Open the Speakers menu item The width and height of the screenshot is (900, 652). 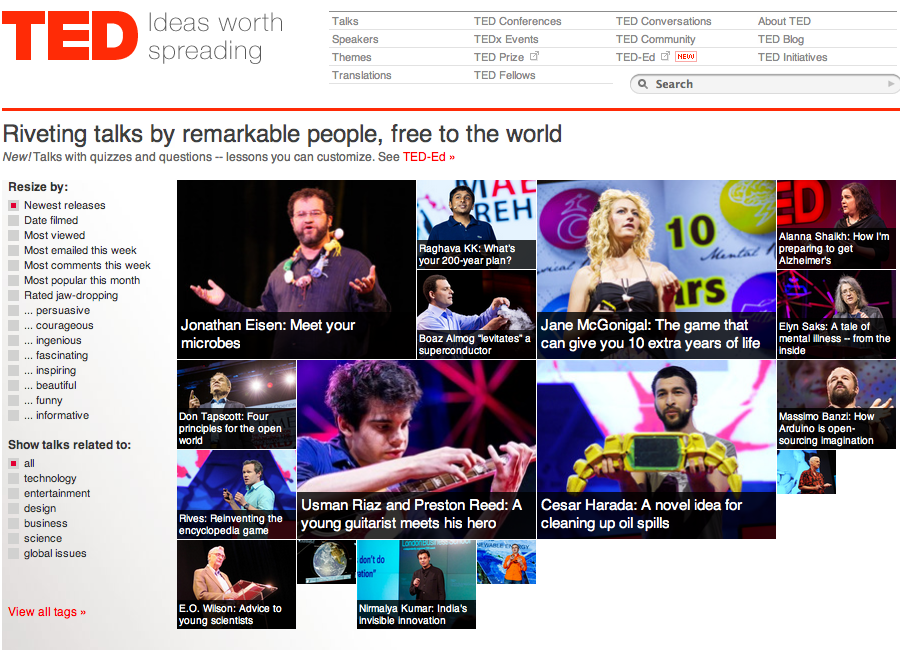(x=355, y=39)
